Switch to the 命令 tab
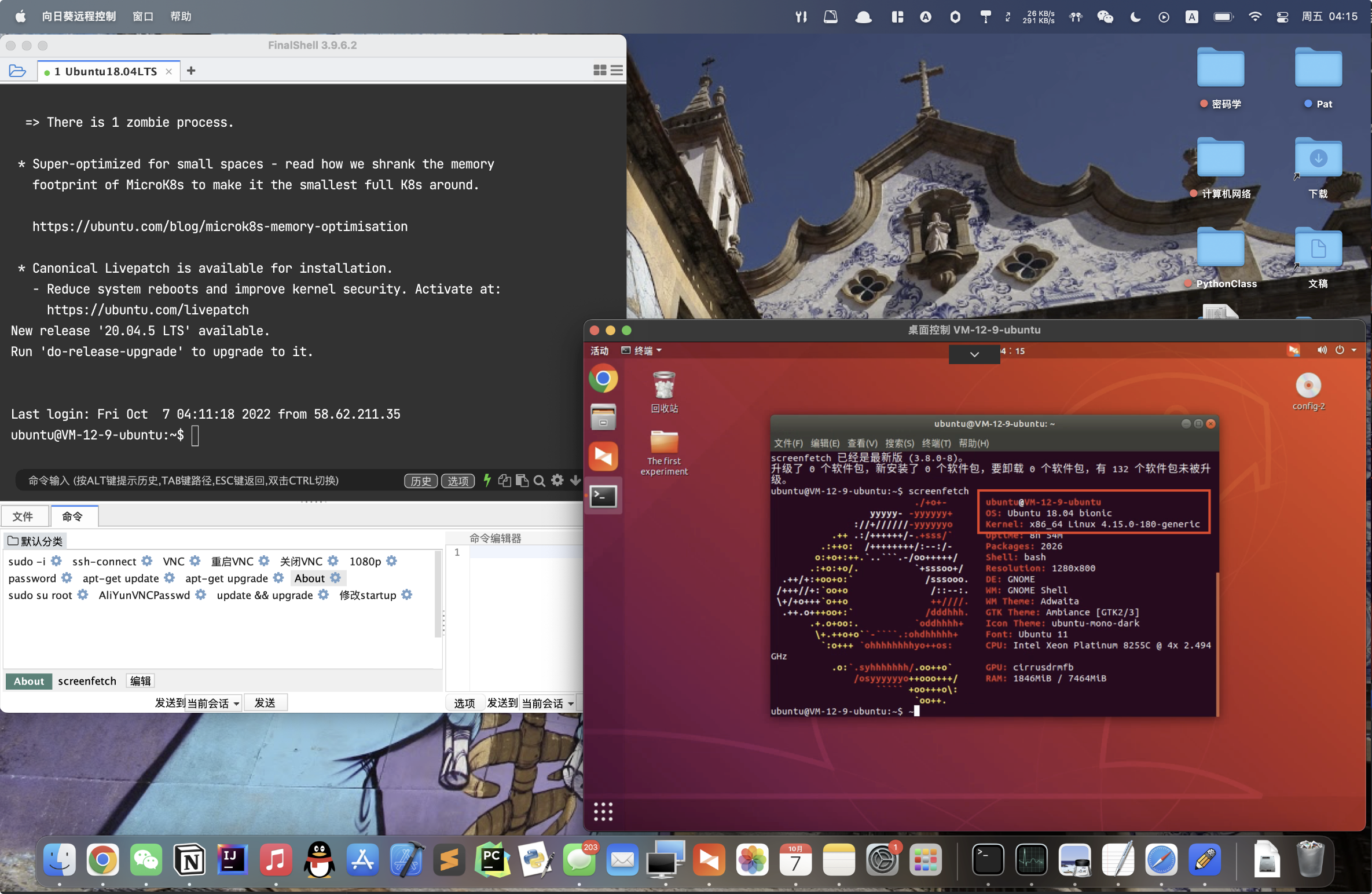This screenshot has height=894, width=1372. pyautogui.click(x=73, y=516)
